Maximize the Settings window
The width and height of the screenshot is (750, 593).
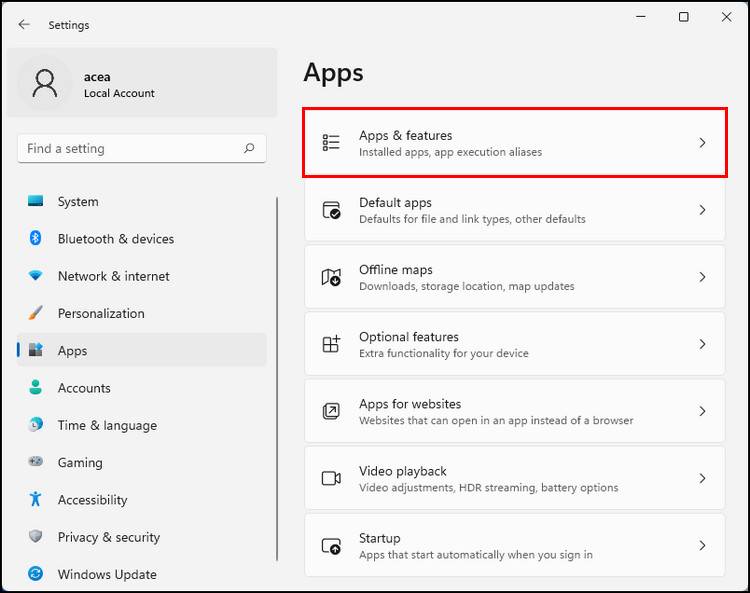[x=684, y=17]
